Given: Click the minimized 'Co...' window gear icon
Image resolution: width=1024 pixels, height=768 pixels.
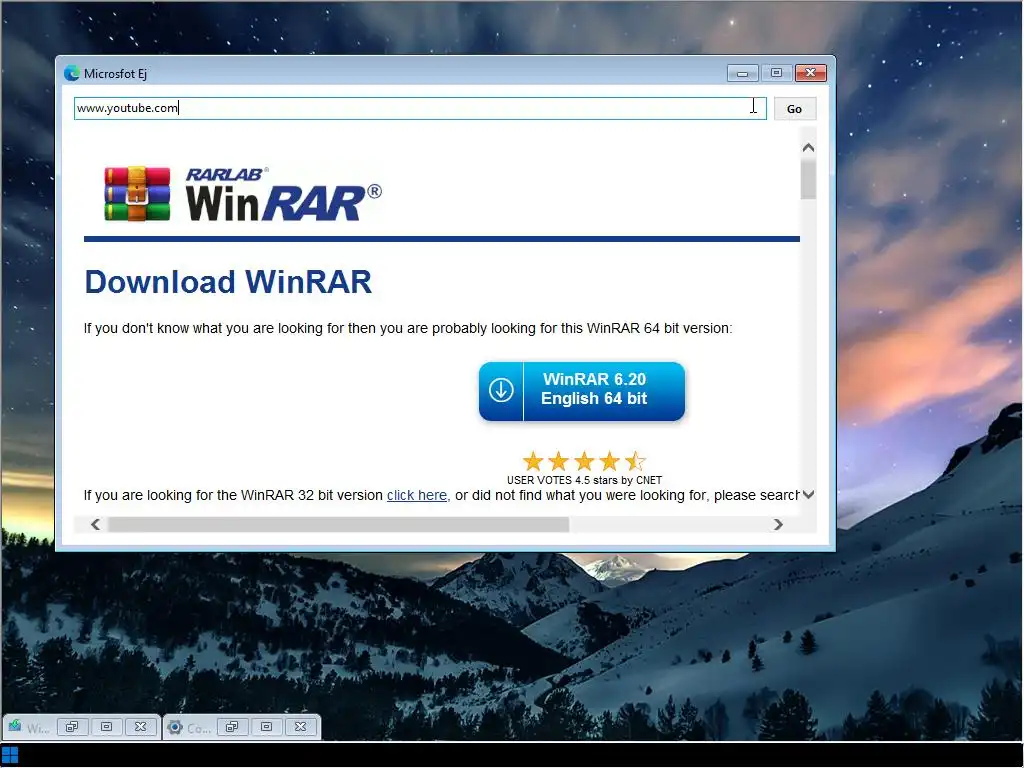Looking at the screenshot, I should pos(174,727).
